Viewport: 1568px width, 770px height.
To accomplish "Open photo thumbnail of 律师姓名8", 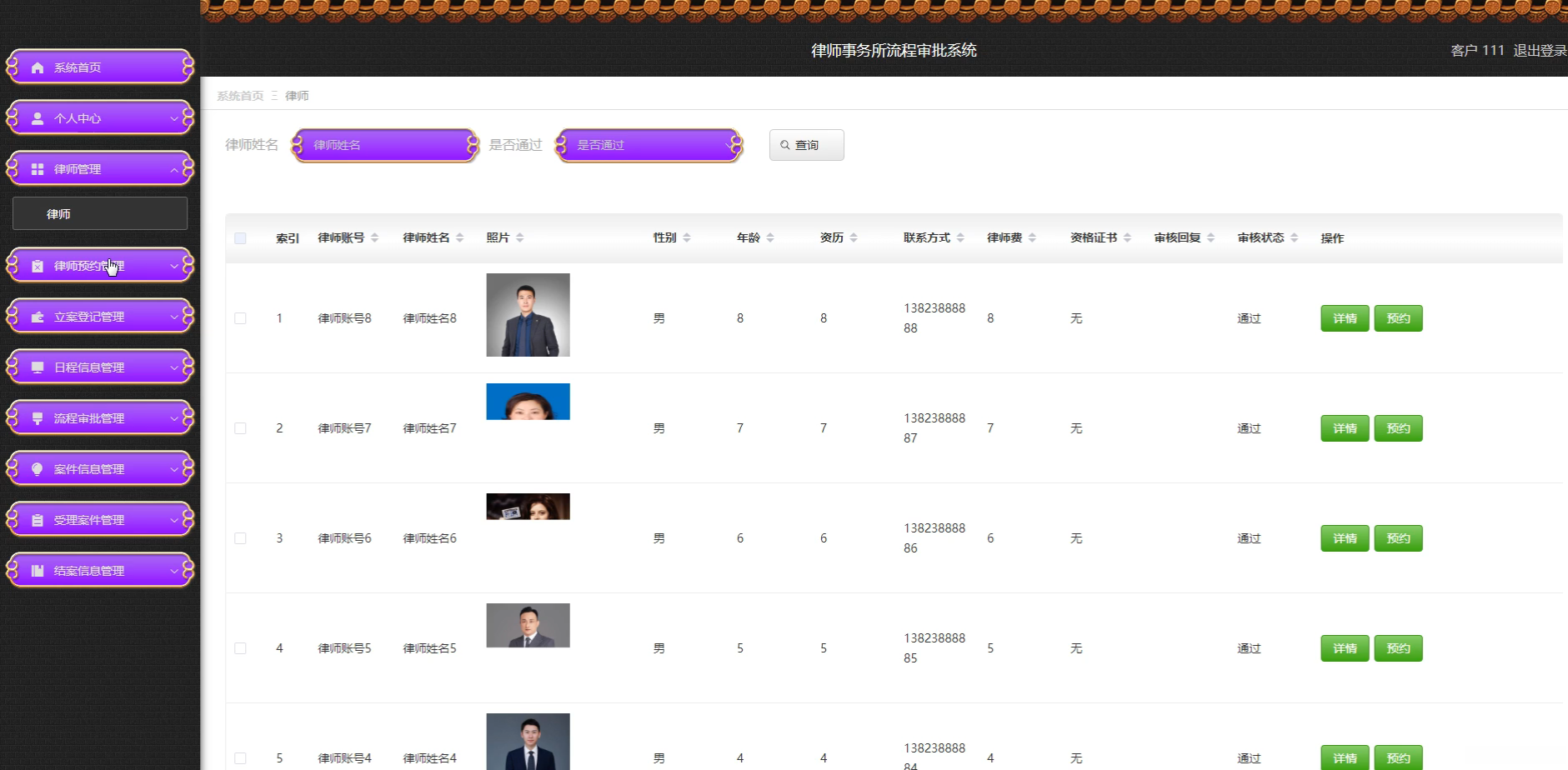I will [528, 315].
